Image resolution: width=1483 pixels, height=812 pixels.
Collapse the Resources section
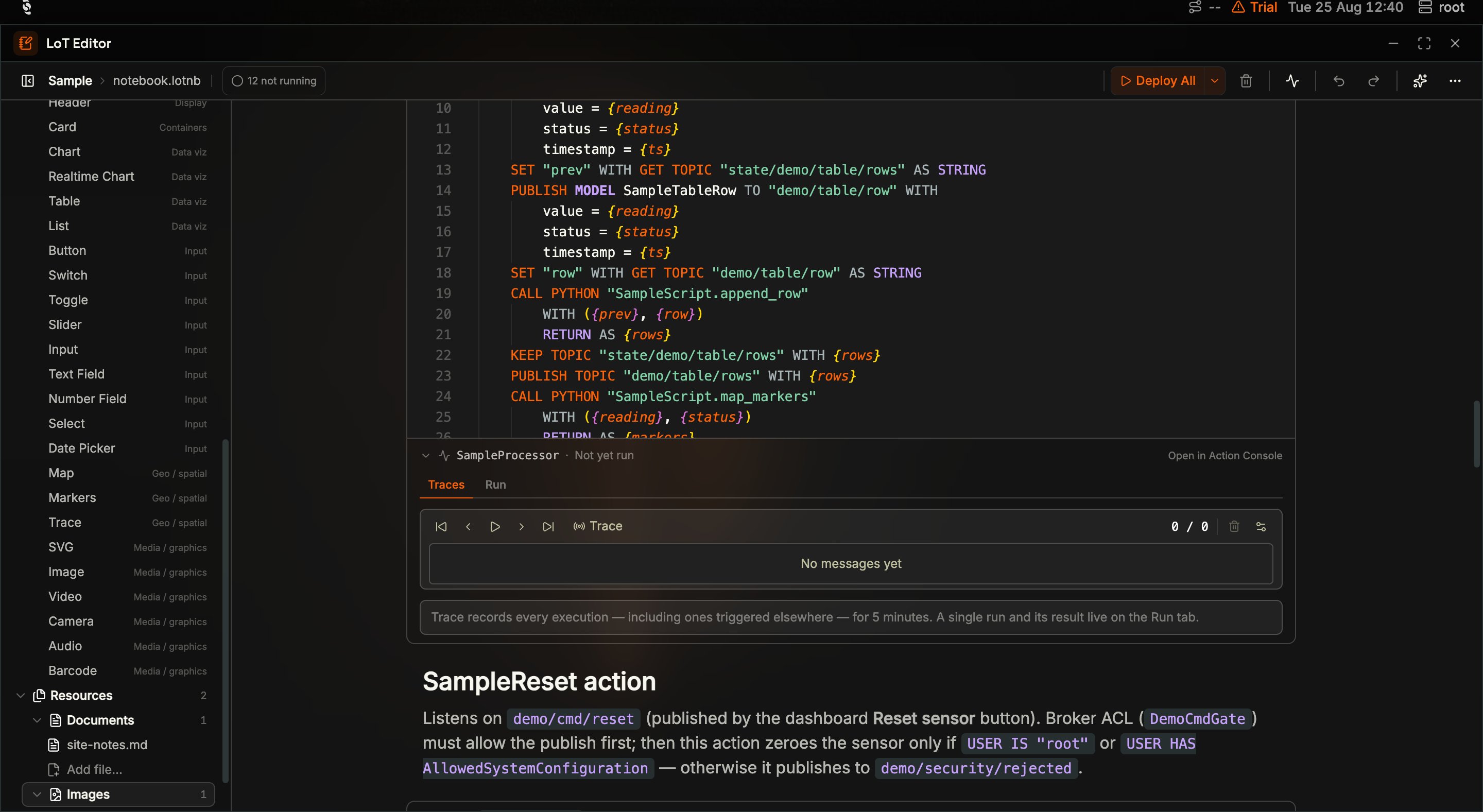(21, 695)
